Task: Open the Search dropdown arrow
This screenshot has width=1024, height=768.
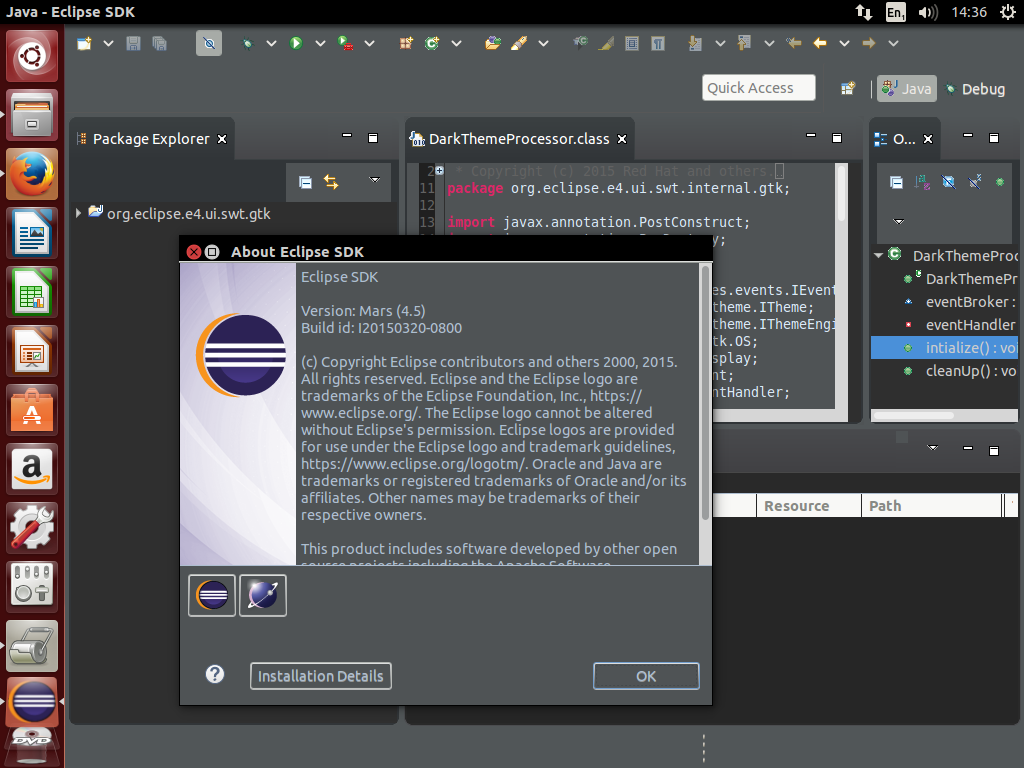Action: (x=543, y=43)
